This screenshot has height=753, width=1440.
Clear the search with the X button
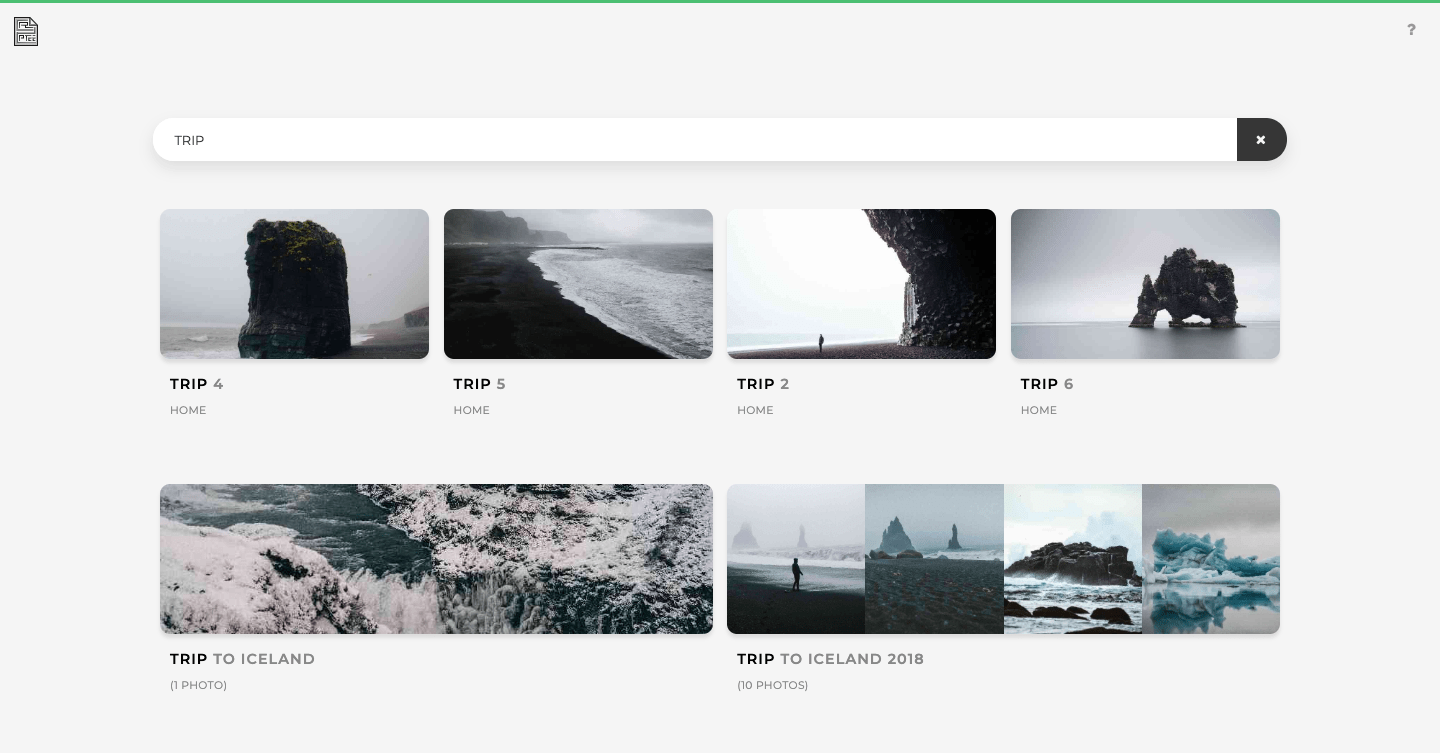click(x=1261, y=140)
